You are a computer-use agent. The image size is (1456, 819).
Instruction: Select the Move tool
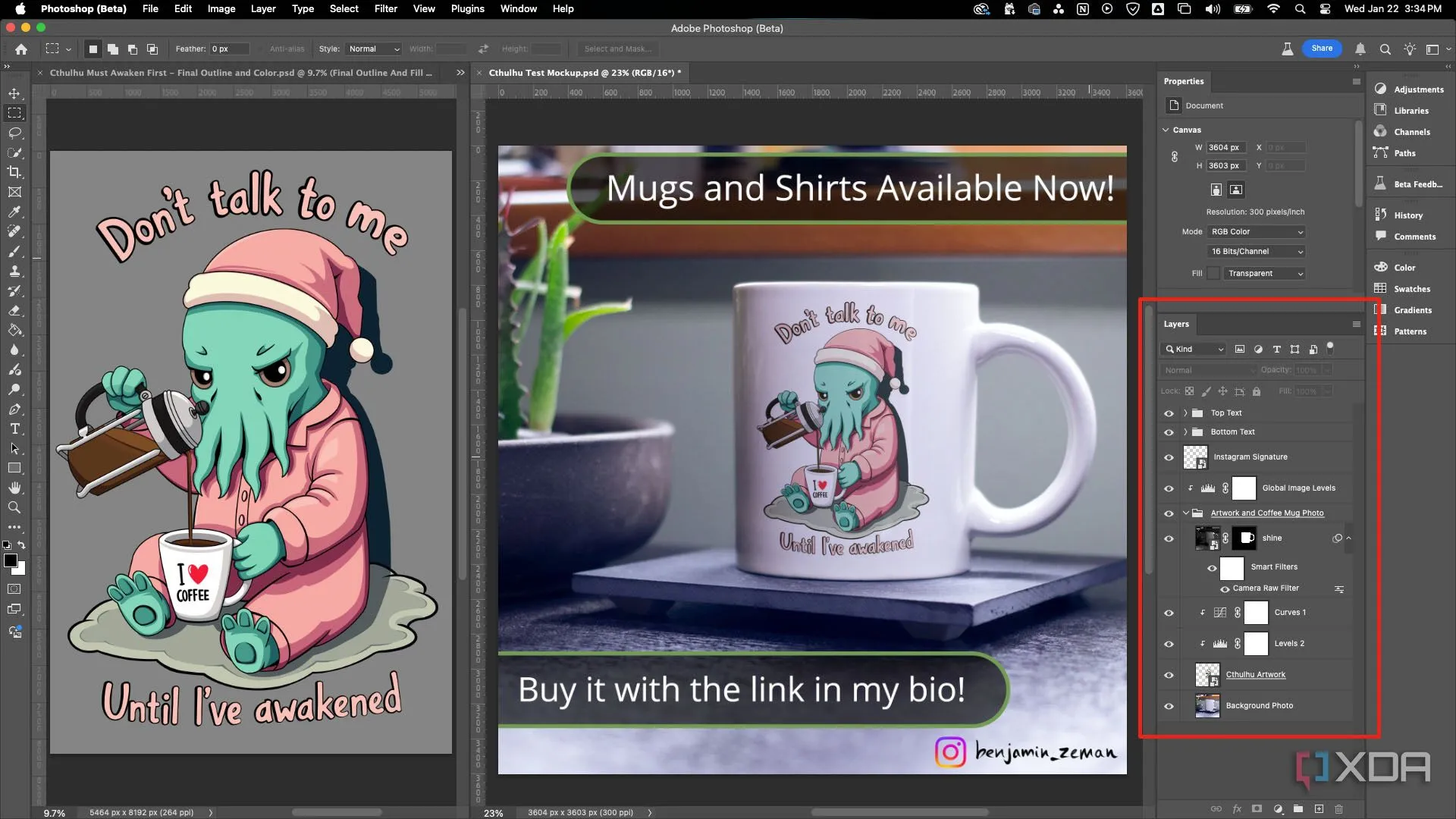pyautogui.click(x=14, y=93)
